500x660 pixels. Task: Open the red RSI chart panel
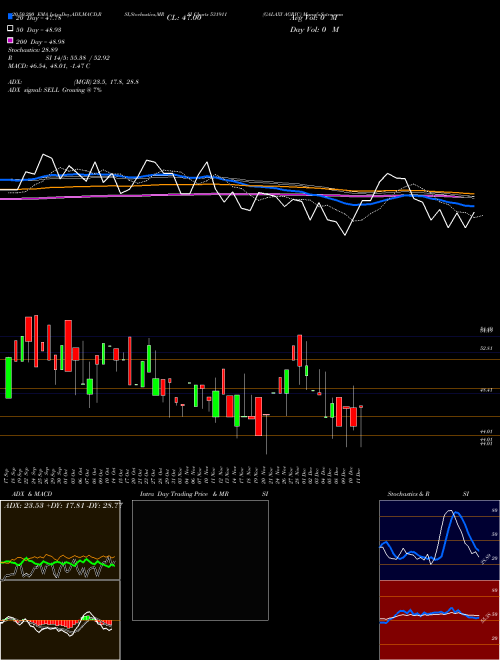[x=439, y=620]
